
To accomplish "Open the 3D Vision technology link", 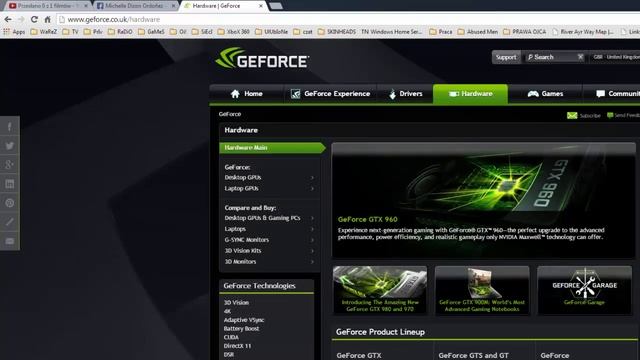I will (236, 302).
